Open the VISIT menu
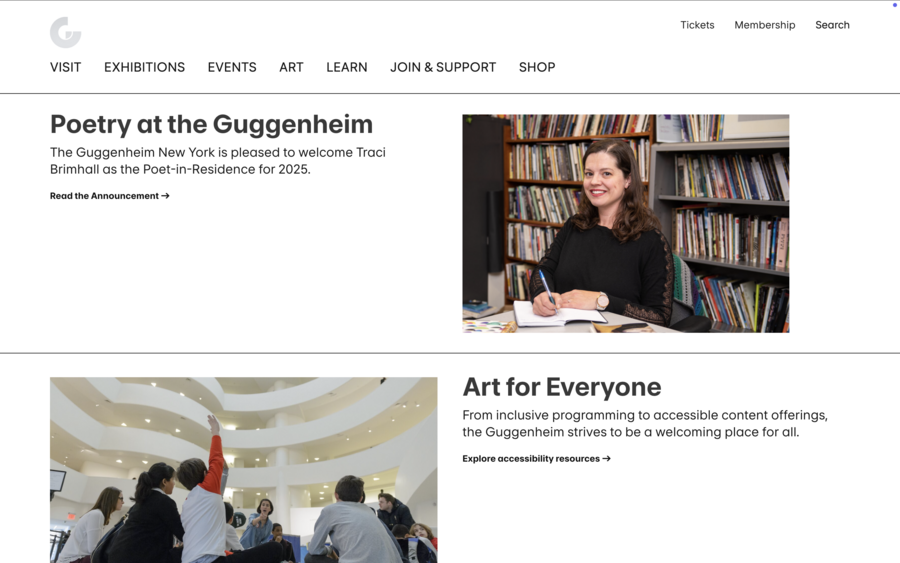The width and height of the screenshot is (900, 563). tap(65, 67)
